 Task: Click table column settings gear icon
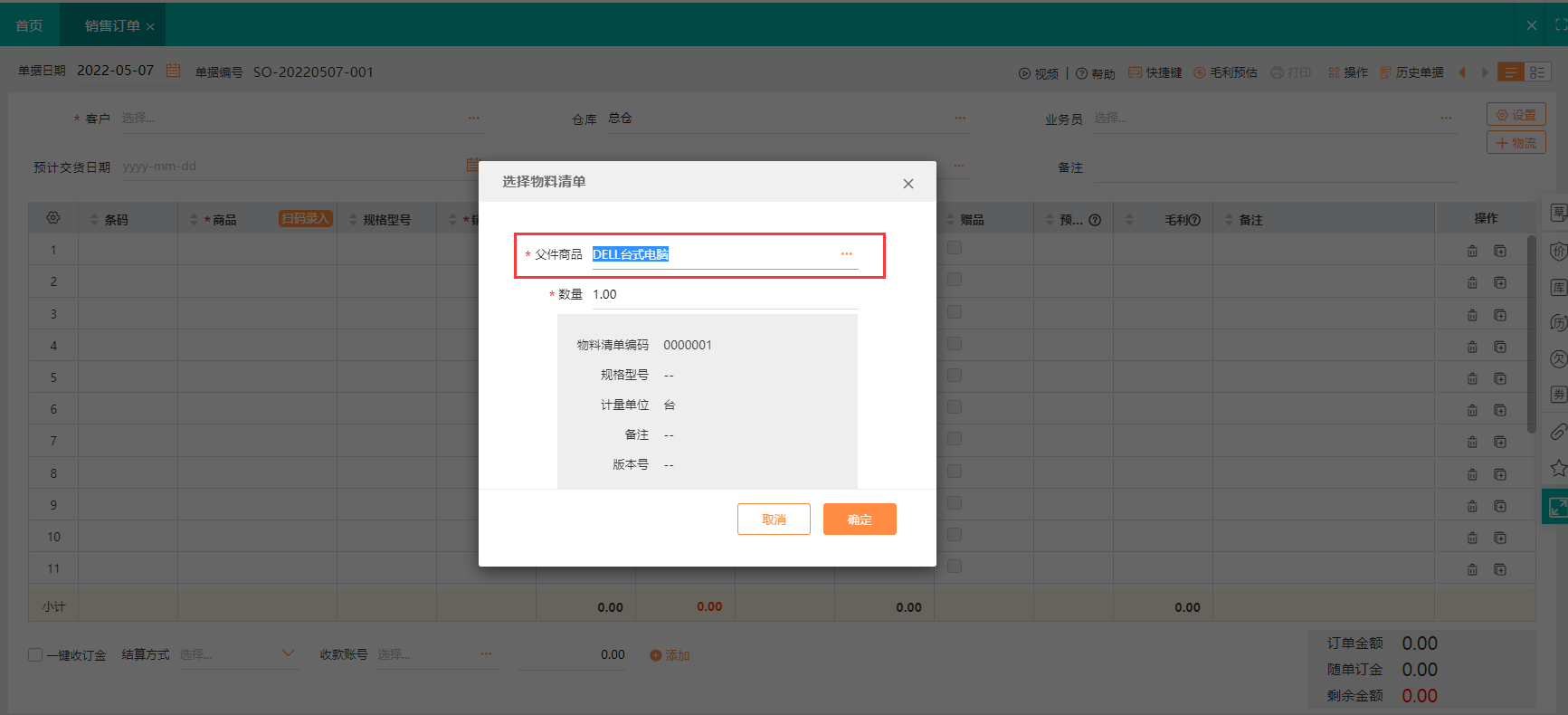point(53,218)
